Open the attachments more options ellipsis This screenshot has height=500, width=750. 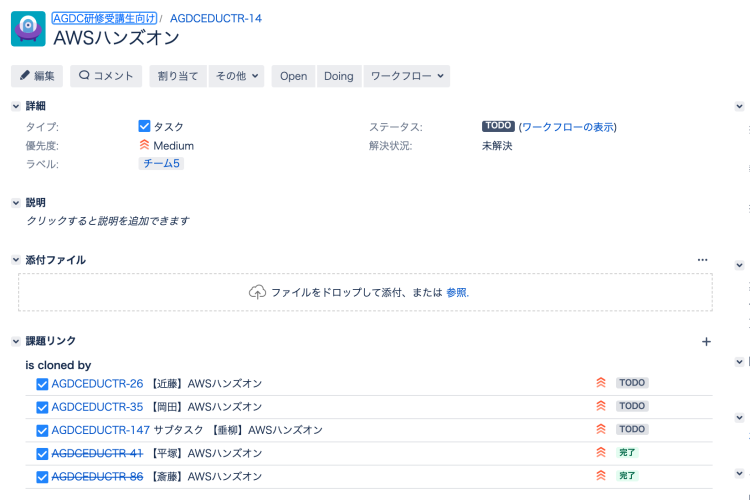pyautogui.click(x=702, y=260)
